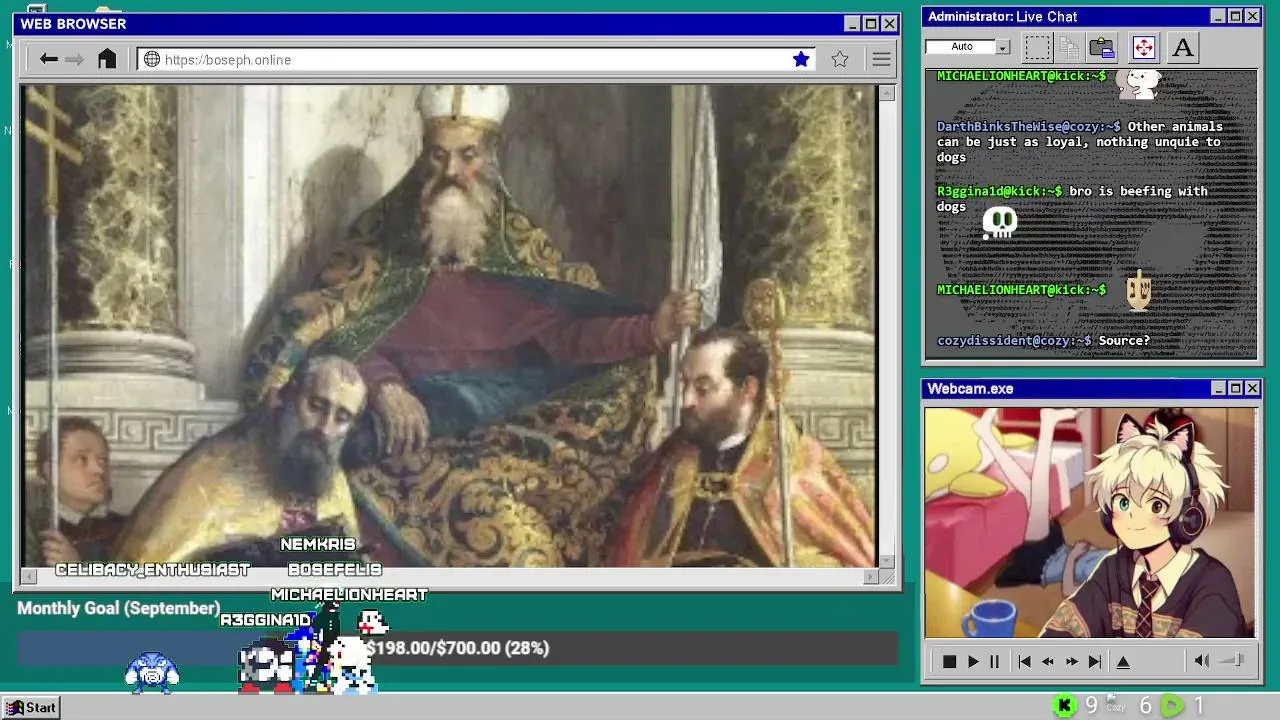Mute using the speaker icon in Webcam.exe
Image resolution: width=1280 pixels, height=720 pixels.
[1202, 661]
